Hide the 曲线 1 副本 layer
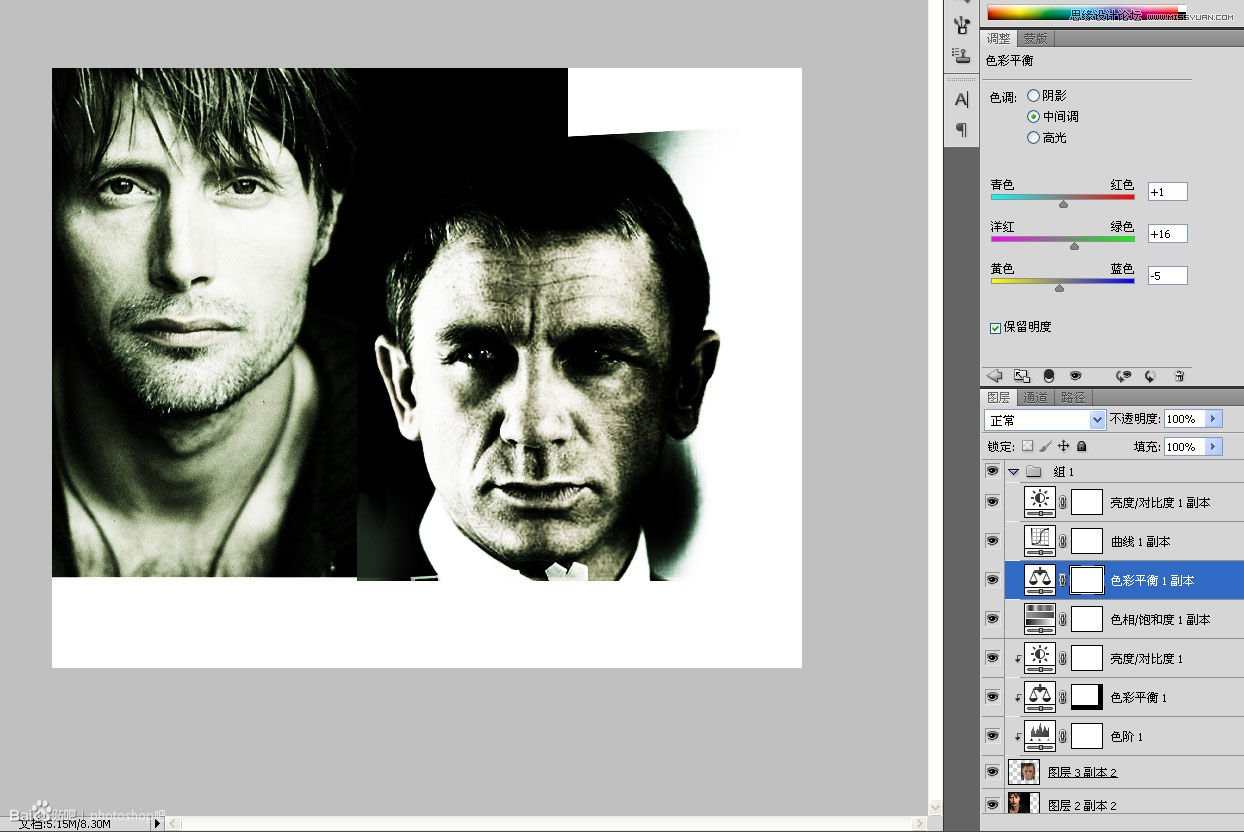This screenshot has width=1244, height=832. (x=992, y=541)
